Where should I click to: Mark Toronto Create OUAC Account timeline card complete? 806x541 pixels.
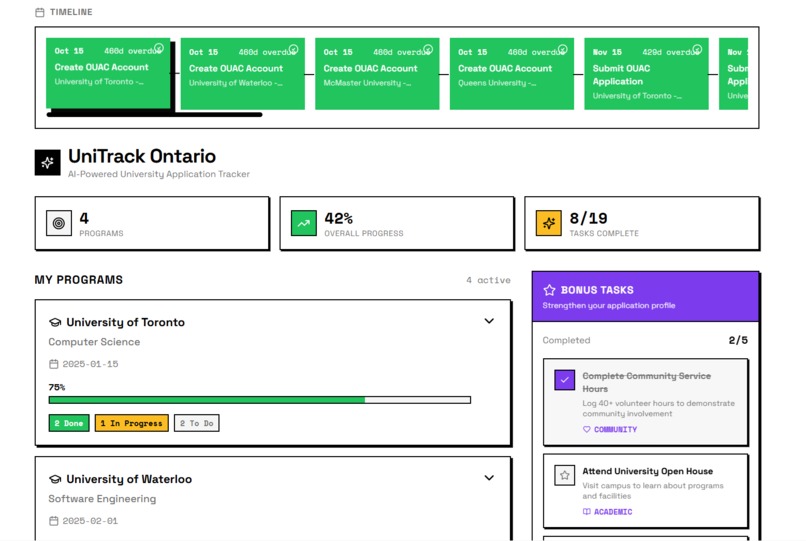pos(159,48)
